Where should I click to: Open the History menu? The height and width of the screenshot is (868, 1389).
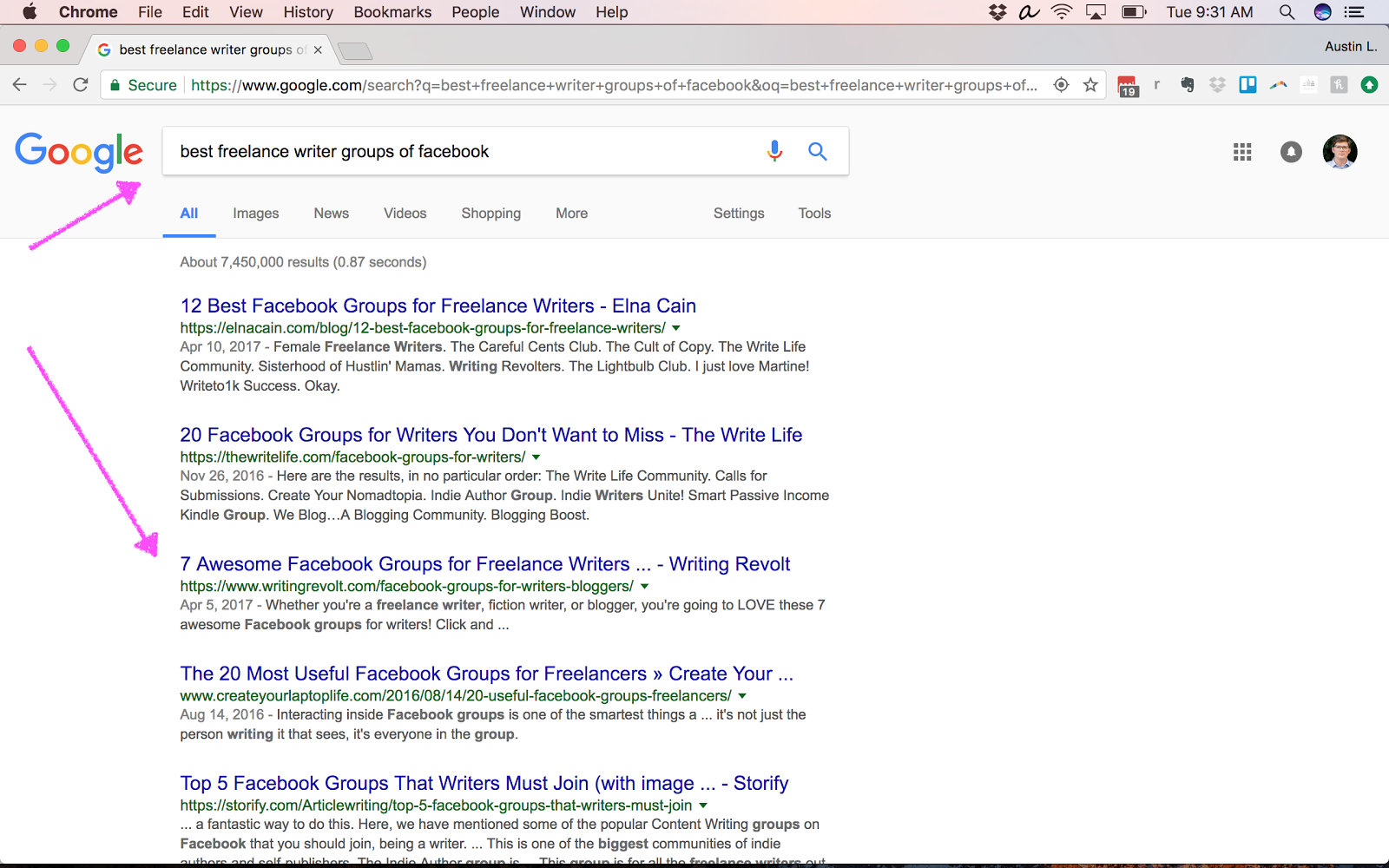[308, 12]
